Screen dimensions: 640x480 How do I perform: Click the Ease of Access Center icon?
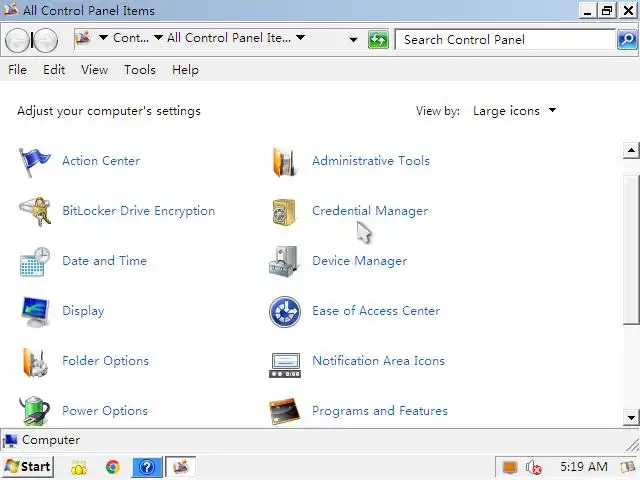[x=285, y=312]
